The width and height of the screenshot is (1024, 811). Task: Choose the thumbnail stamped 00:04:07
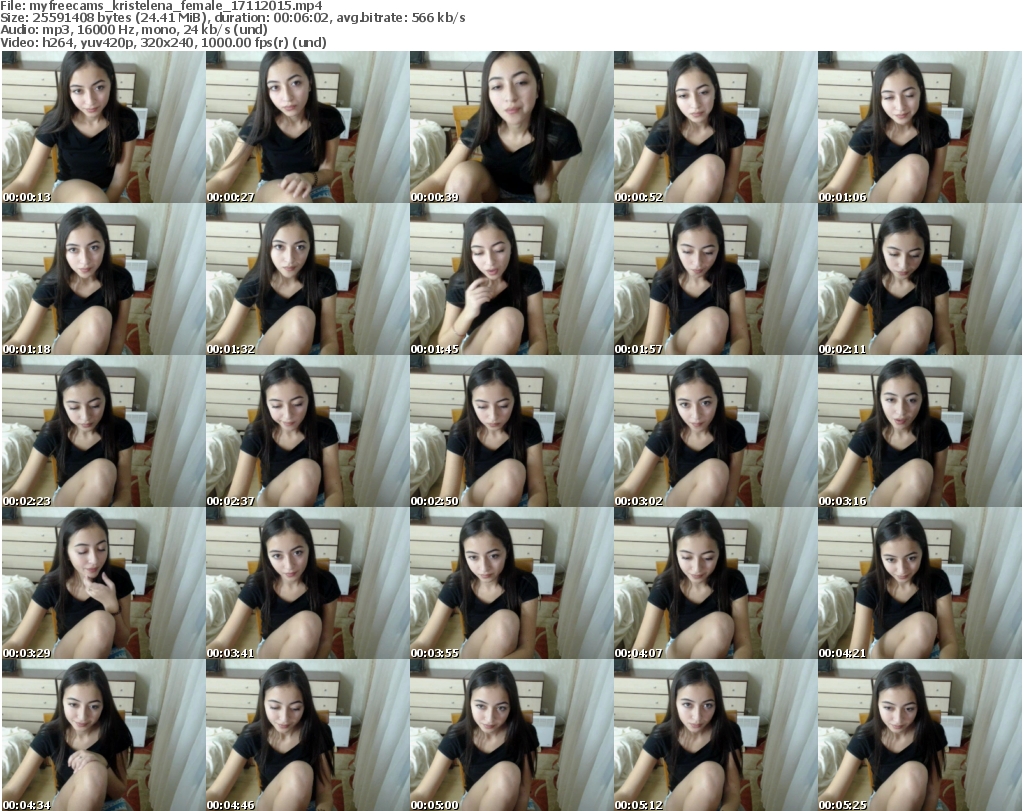716,583
